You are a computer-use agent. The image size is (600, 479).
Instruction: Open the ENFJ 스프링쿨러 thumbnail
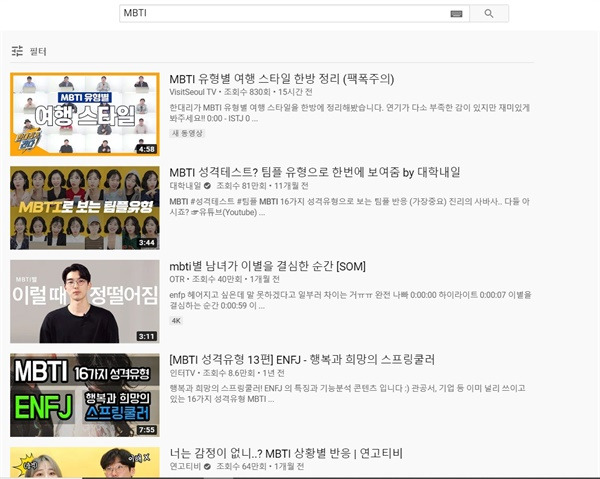[85, 395]
